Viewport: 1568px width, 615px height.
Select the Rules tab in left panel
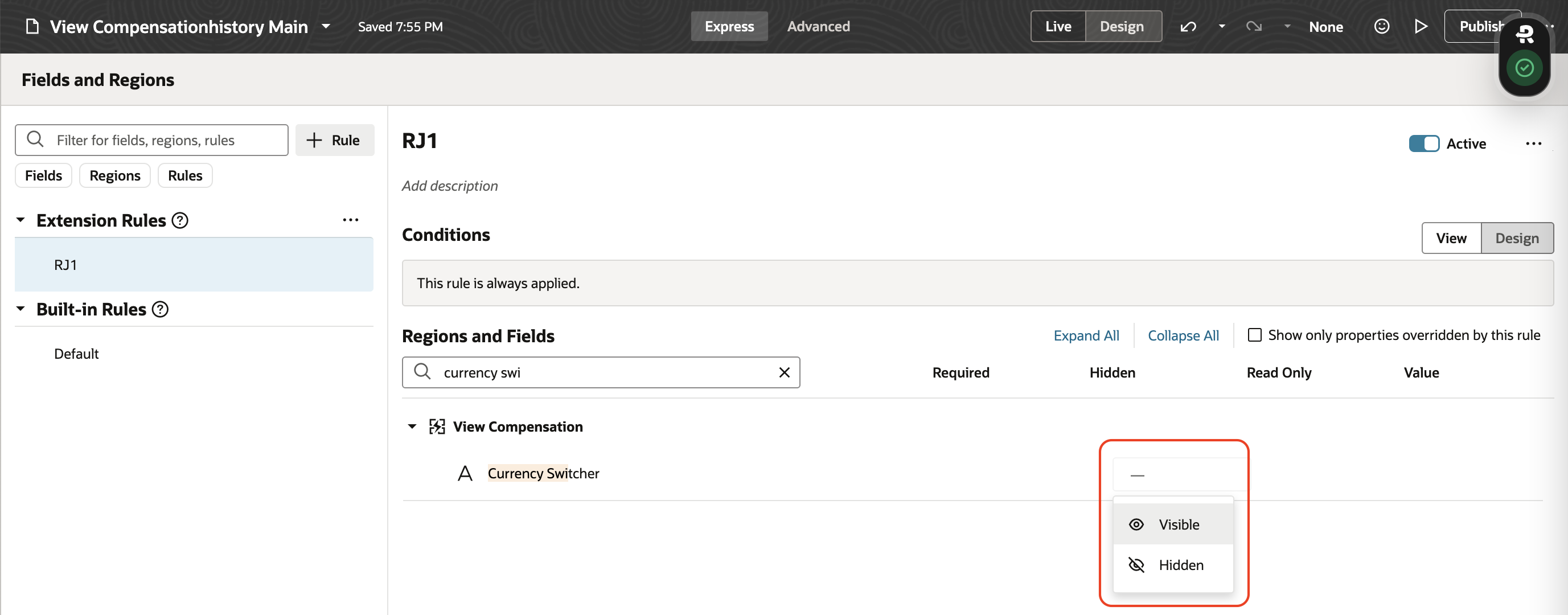(x=184, y=175)
